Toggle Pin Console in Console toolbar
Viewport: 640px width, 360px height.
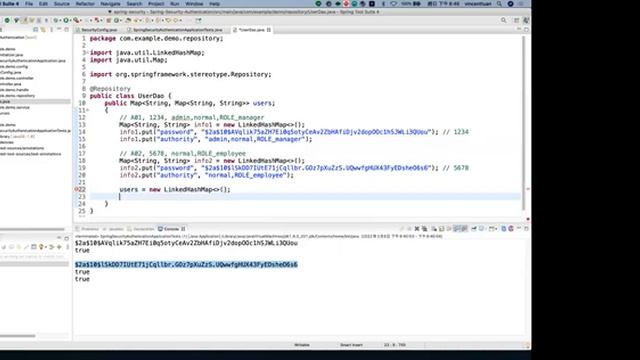474,229
